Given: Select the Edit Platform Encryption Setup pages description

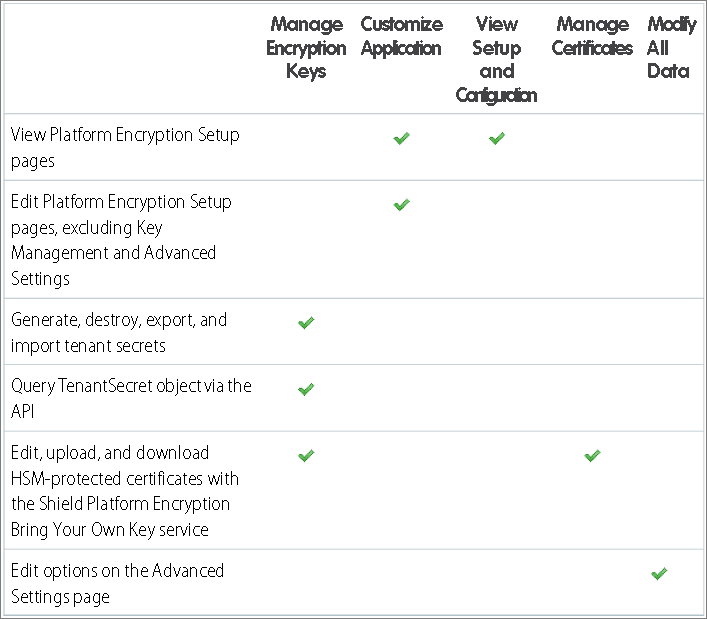Looking at the screenshot, I should (121, 240).
